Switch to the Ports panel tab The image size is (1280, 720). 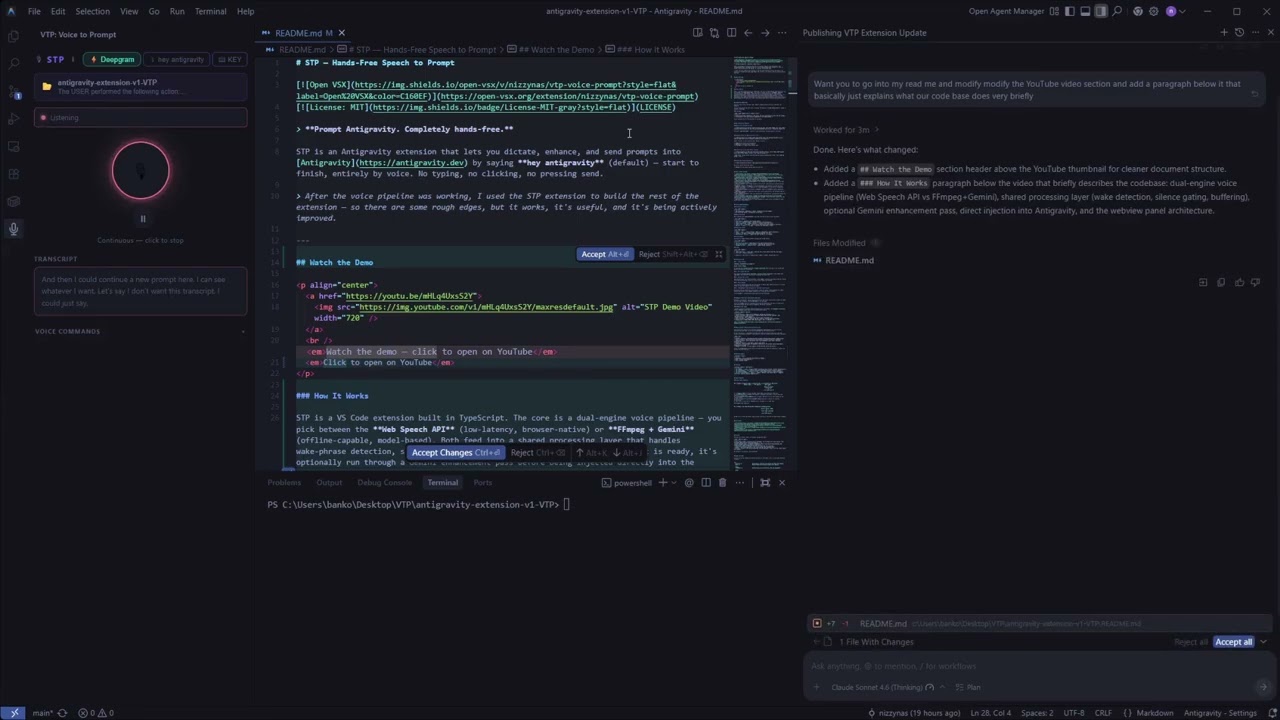coord(483,483)
